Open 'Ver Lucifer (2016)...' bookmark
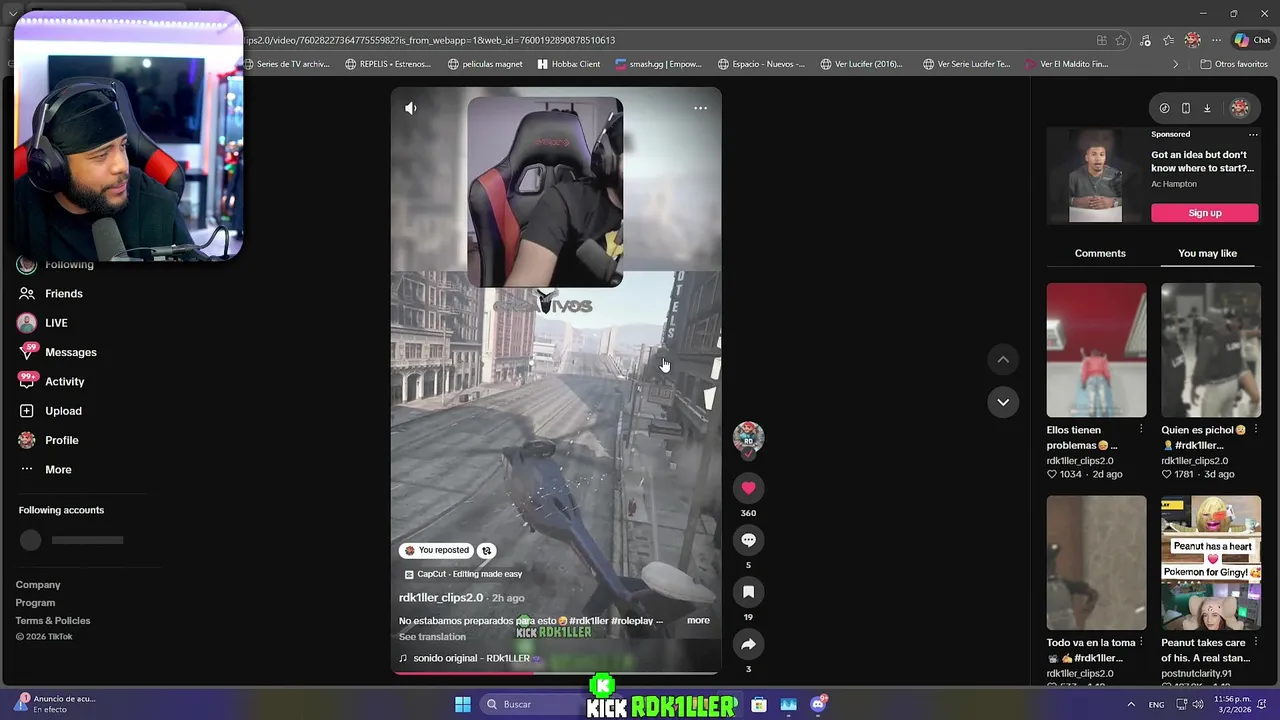Screen dimensions: 1280x720 point(861,64)
